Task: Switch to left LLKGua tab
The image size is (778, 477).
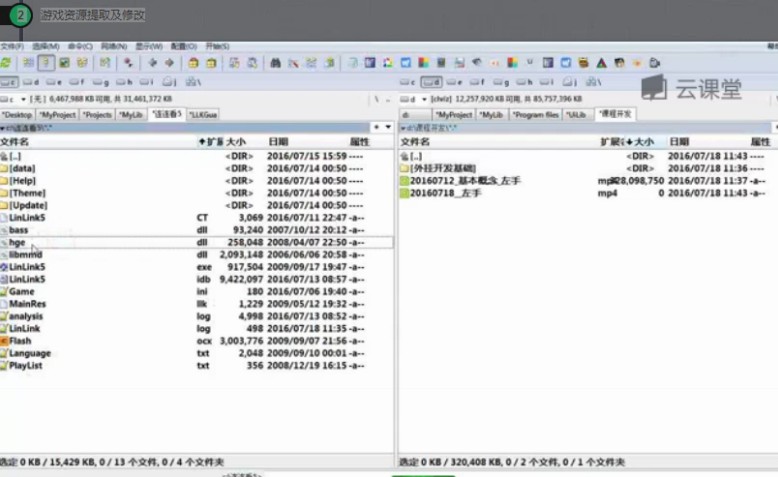Action: coord(203,115)
